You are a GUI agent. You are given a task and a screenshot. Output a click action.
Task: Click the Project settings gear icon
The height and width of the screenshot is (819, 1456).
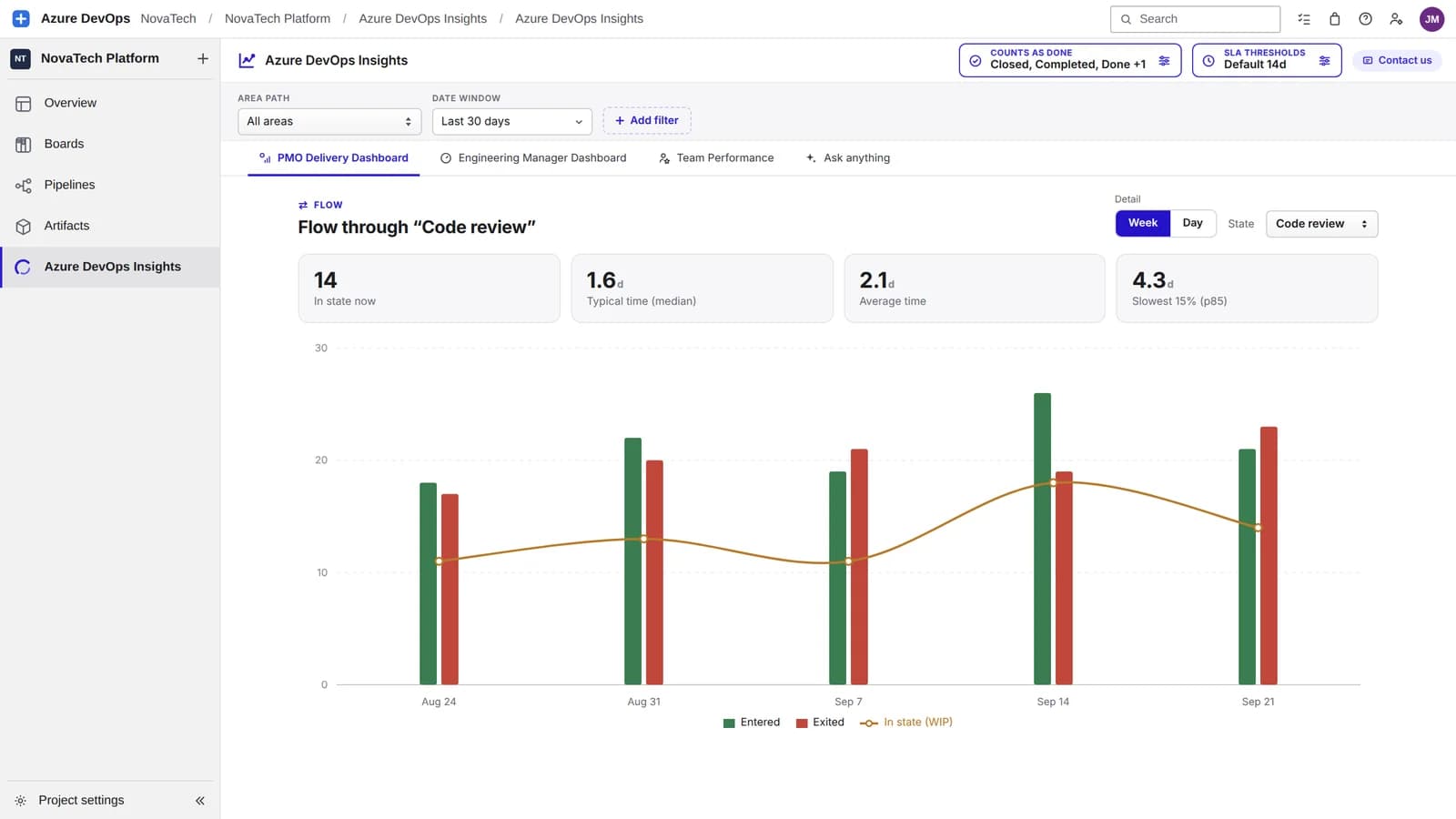coord(21,801)
